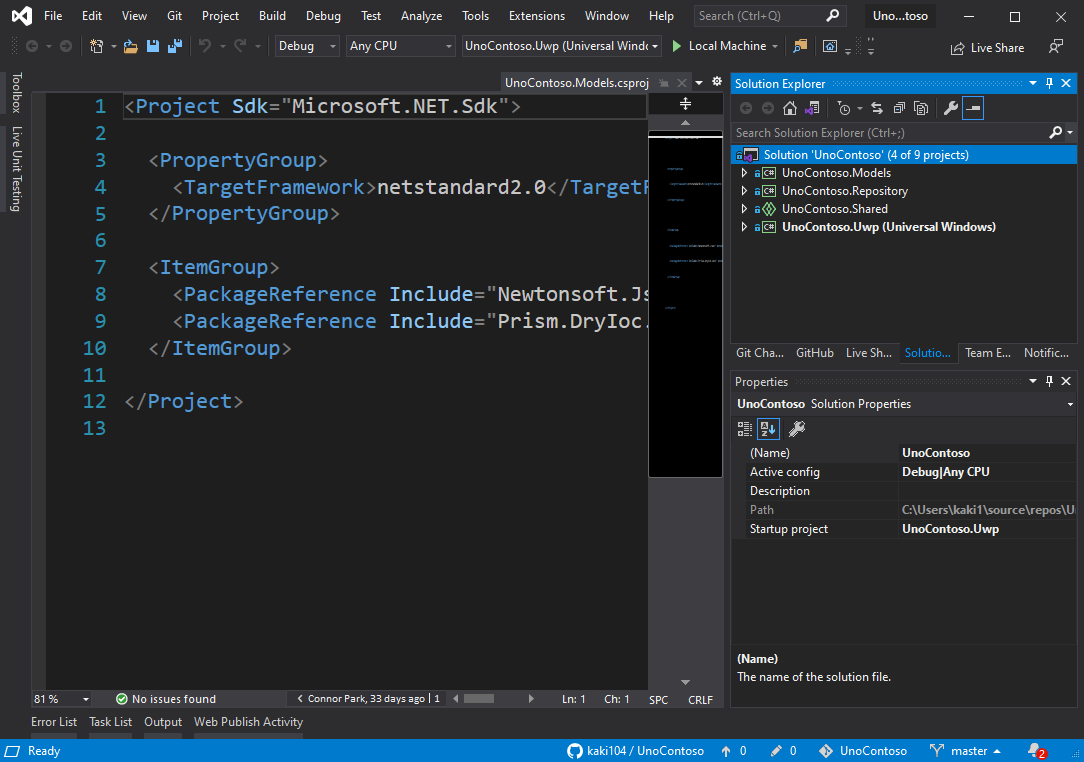Open the Any CPU platform dropdown

click(x=400, y=46)
